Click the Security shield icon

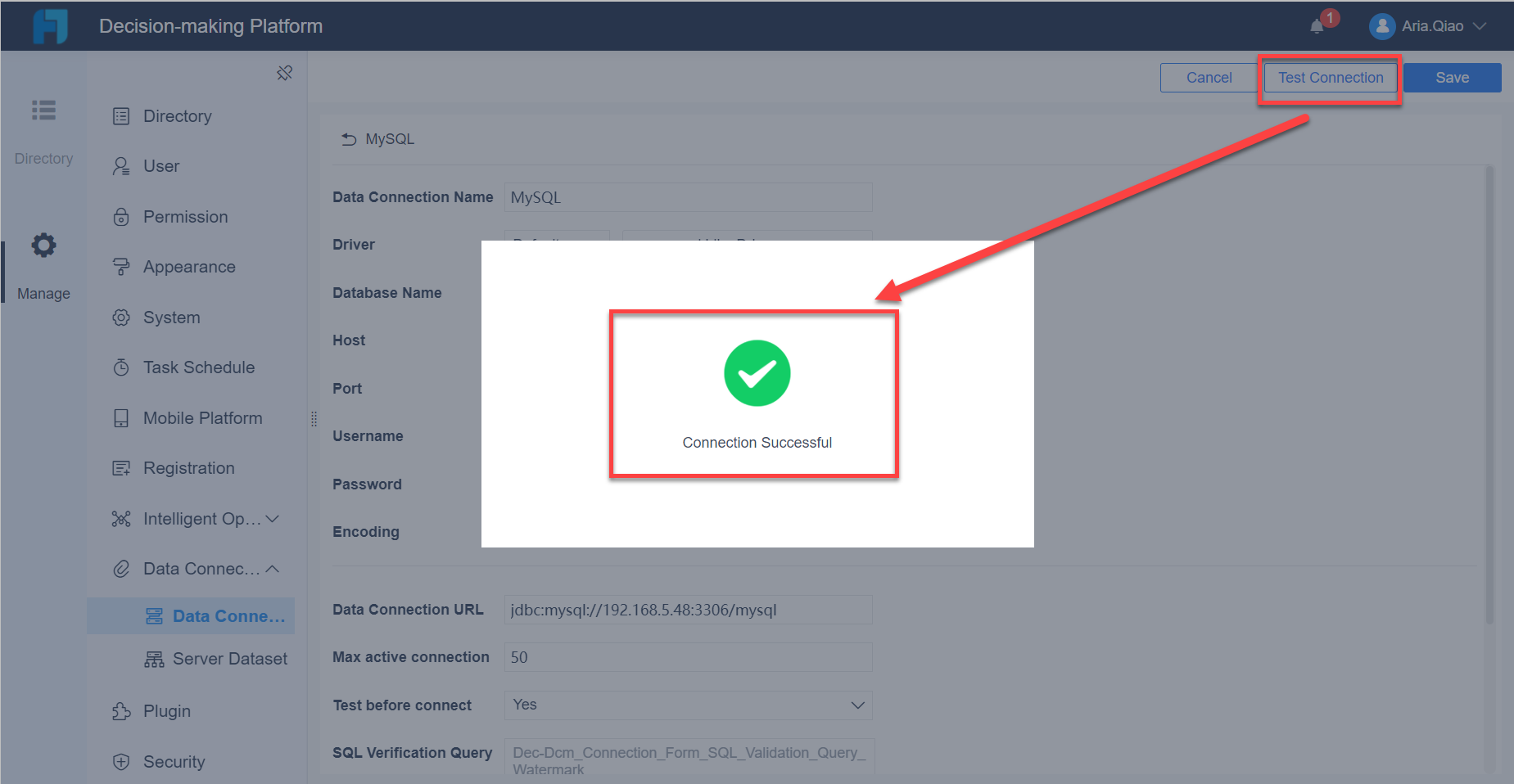tap(121, 762)
